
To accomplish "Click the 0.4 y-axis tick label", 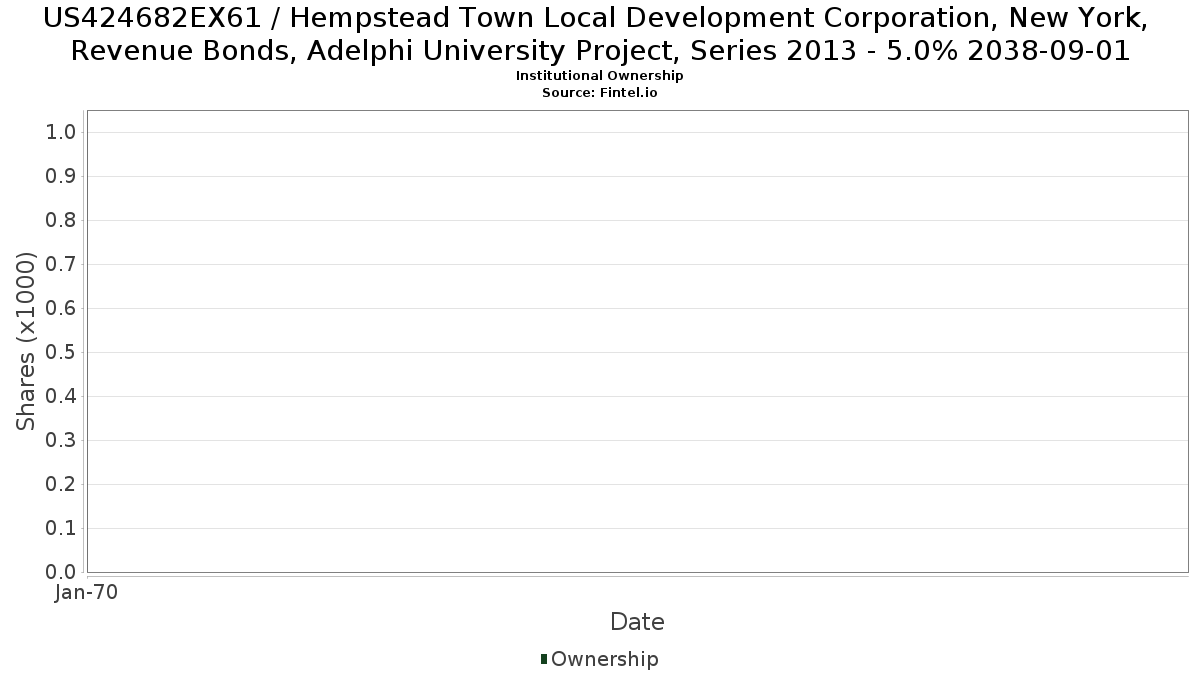I will click(62, 397).
